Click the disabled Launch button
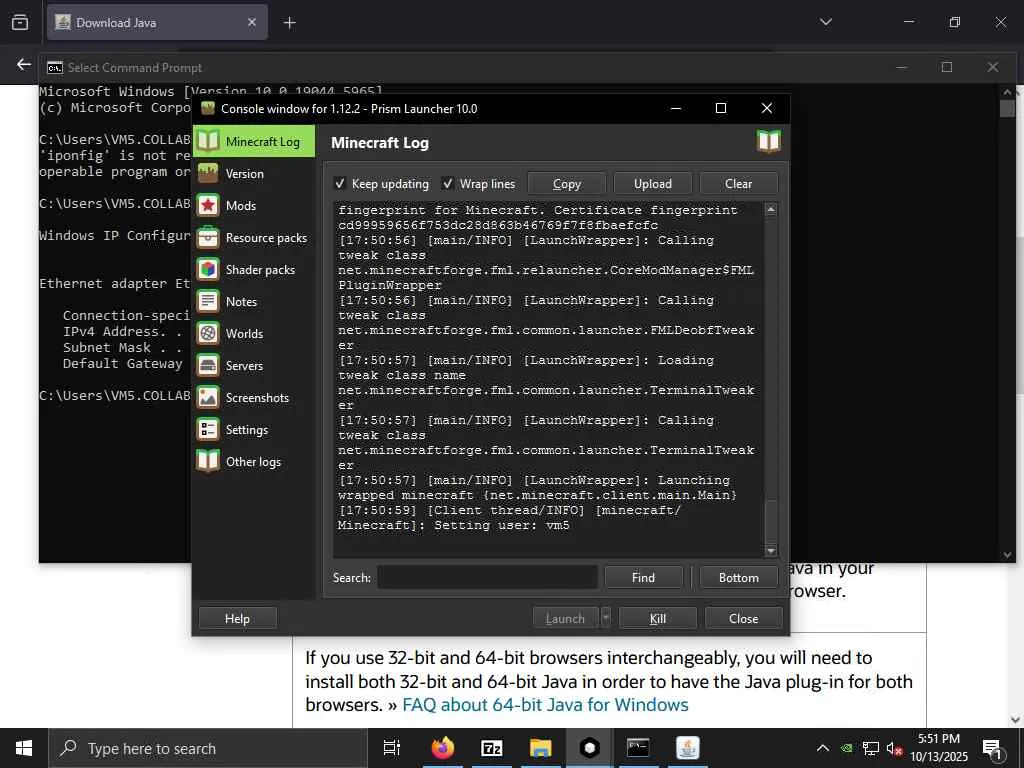The height and width of the screenshot is (768, 1024). point(566,618)
